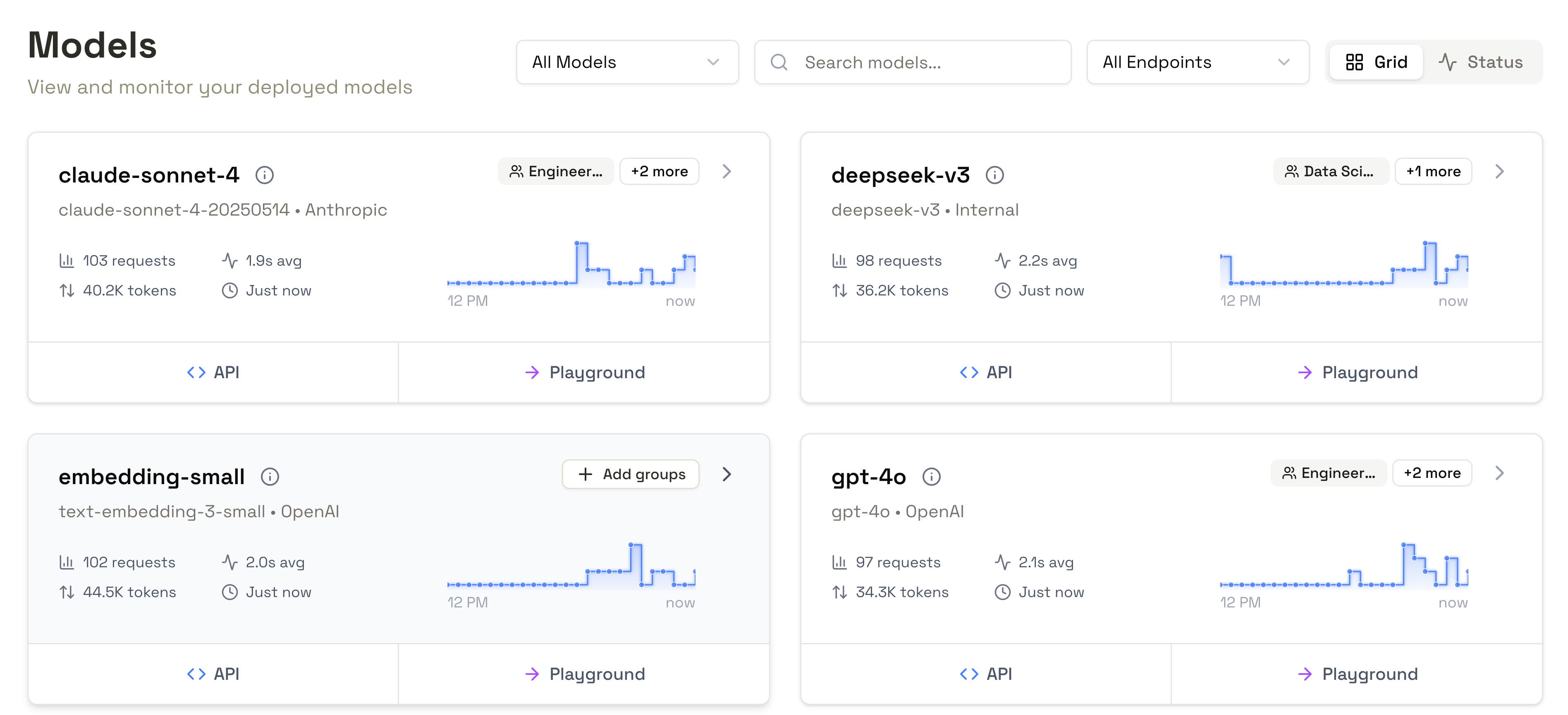Click the info icon next to claude-sonnet-4
The height and width of the screenshot is (715, 1568).
[264, 175]
